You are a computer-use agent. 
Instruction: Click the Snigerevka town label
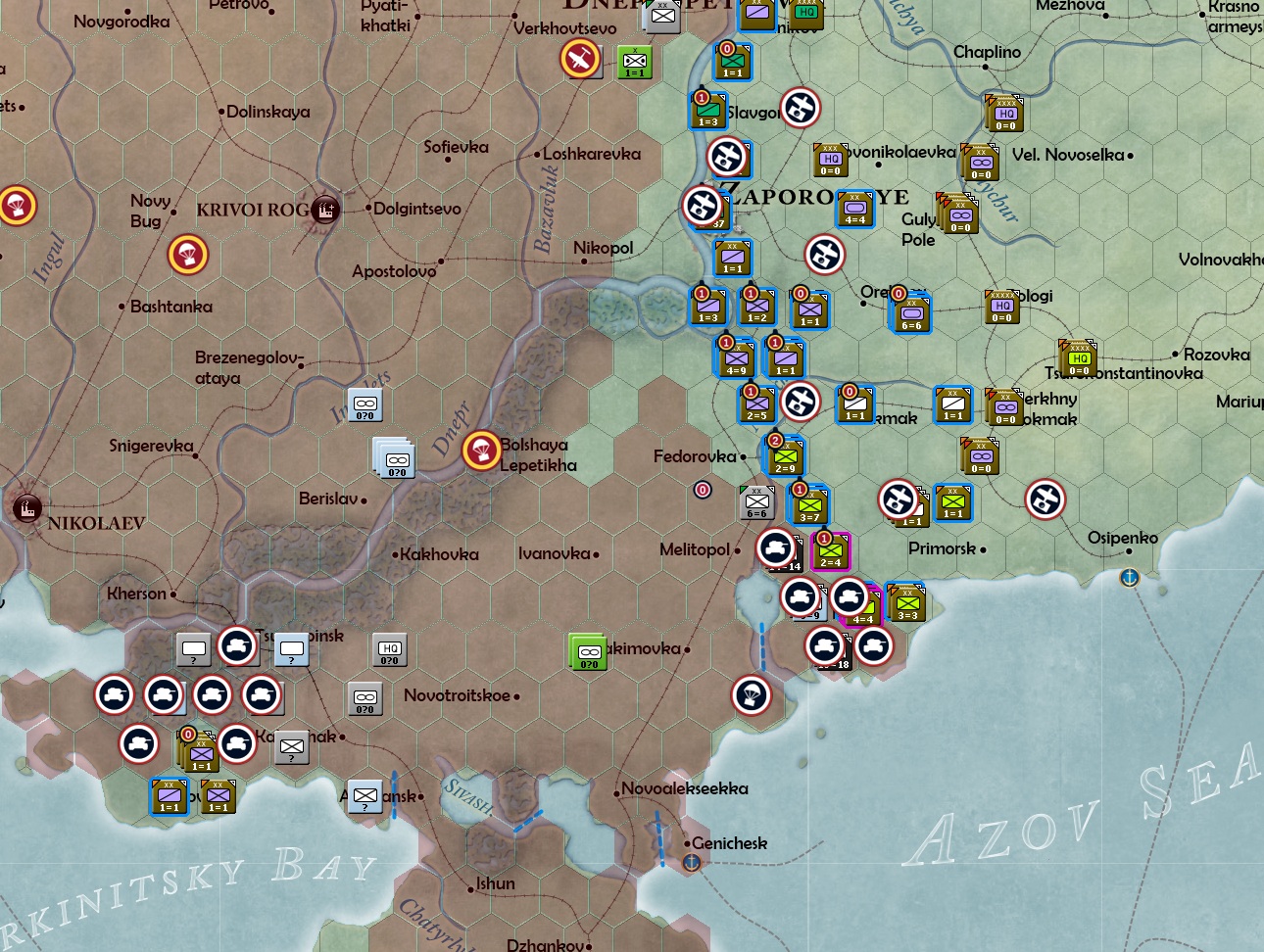pyautogui.click(x=151, y=447)
